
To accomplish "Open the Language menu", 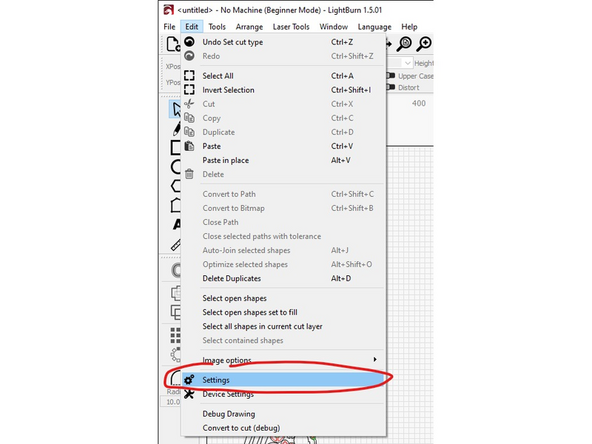I will tap(374, 27).
